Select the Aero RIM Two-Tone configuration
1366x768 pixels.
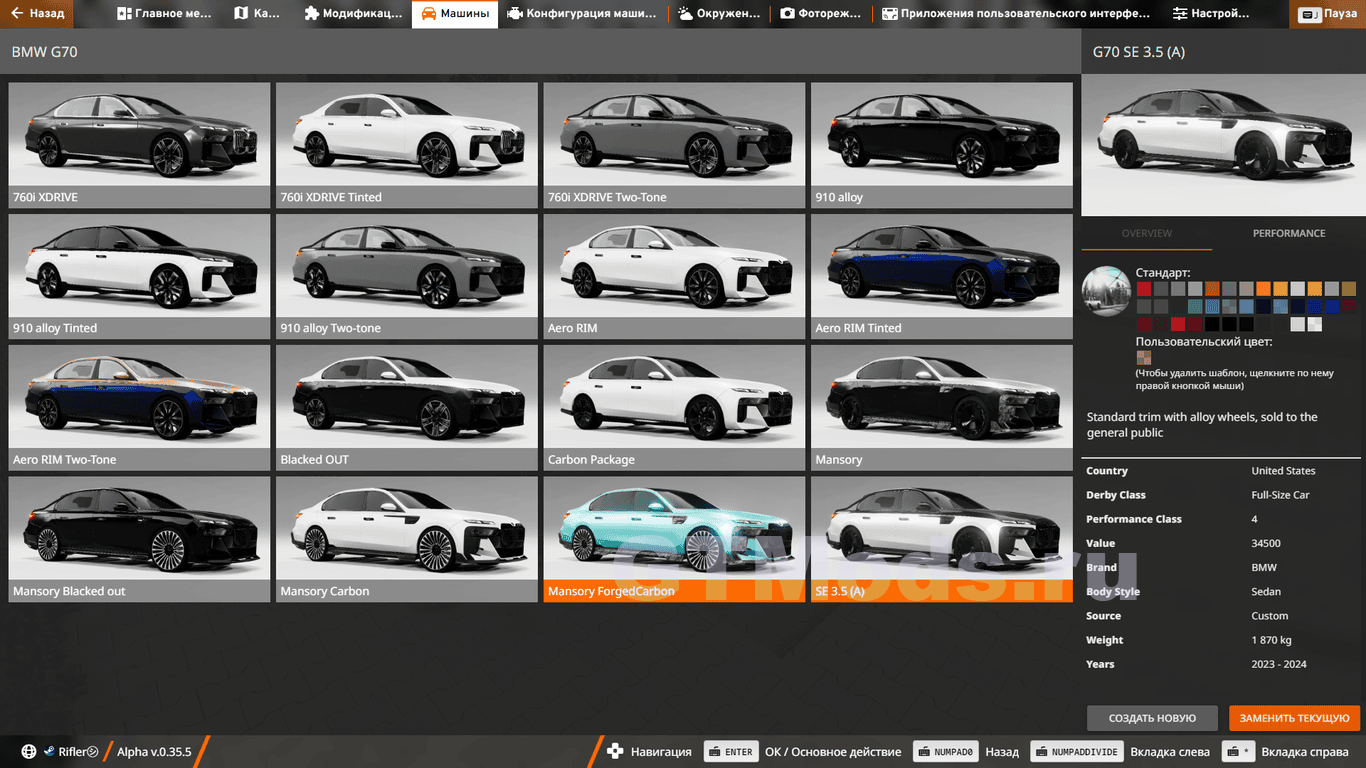point(139,407)
